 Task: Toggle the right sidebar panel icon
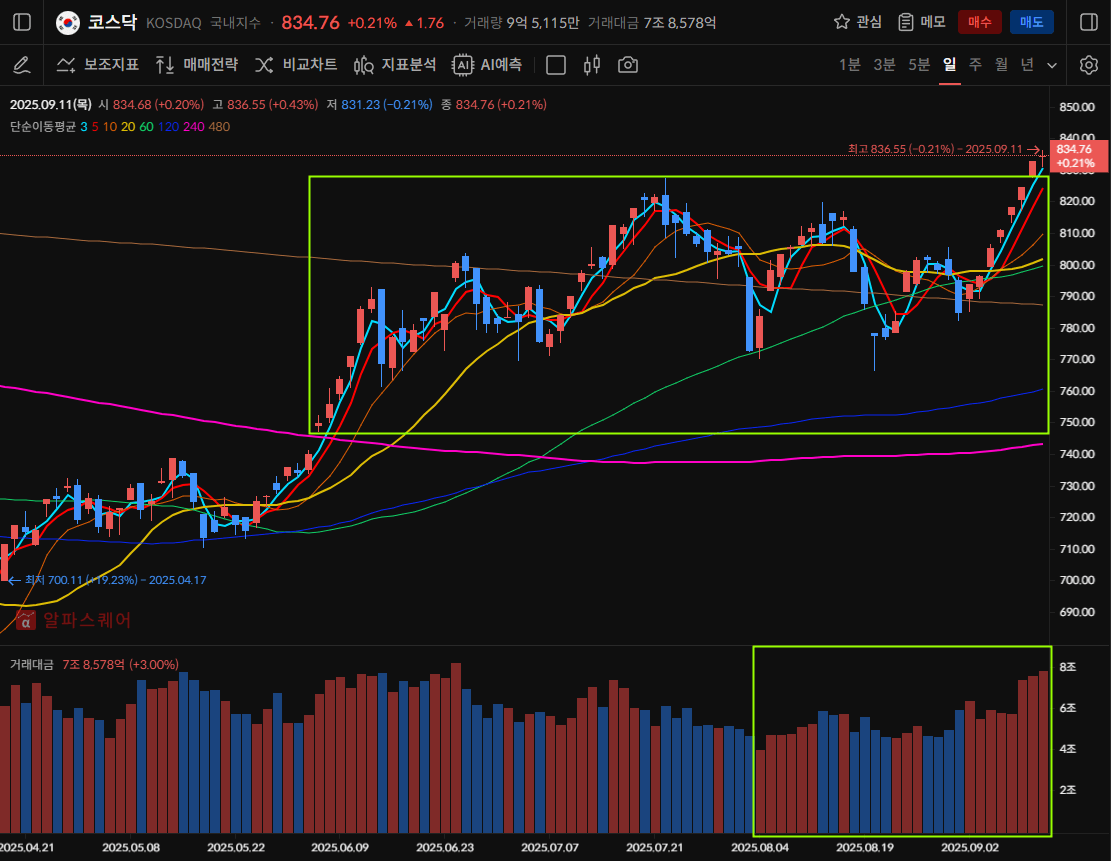coord(1089,23)
